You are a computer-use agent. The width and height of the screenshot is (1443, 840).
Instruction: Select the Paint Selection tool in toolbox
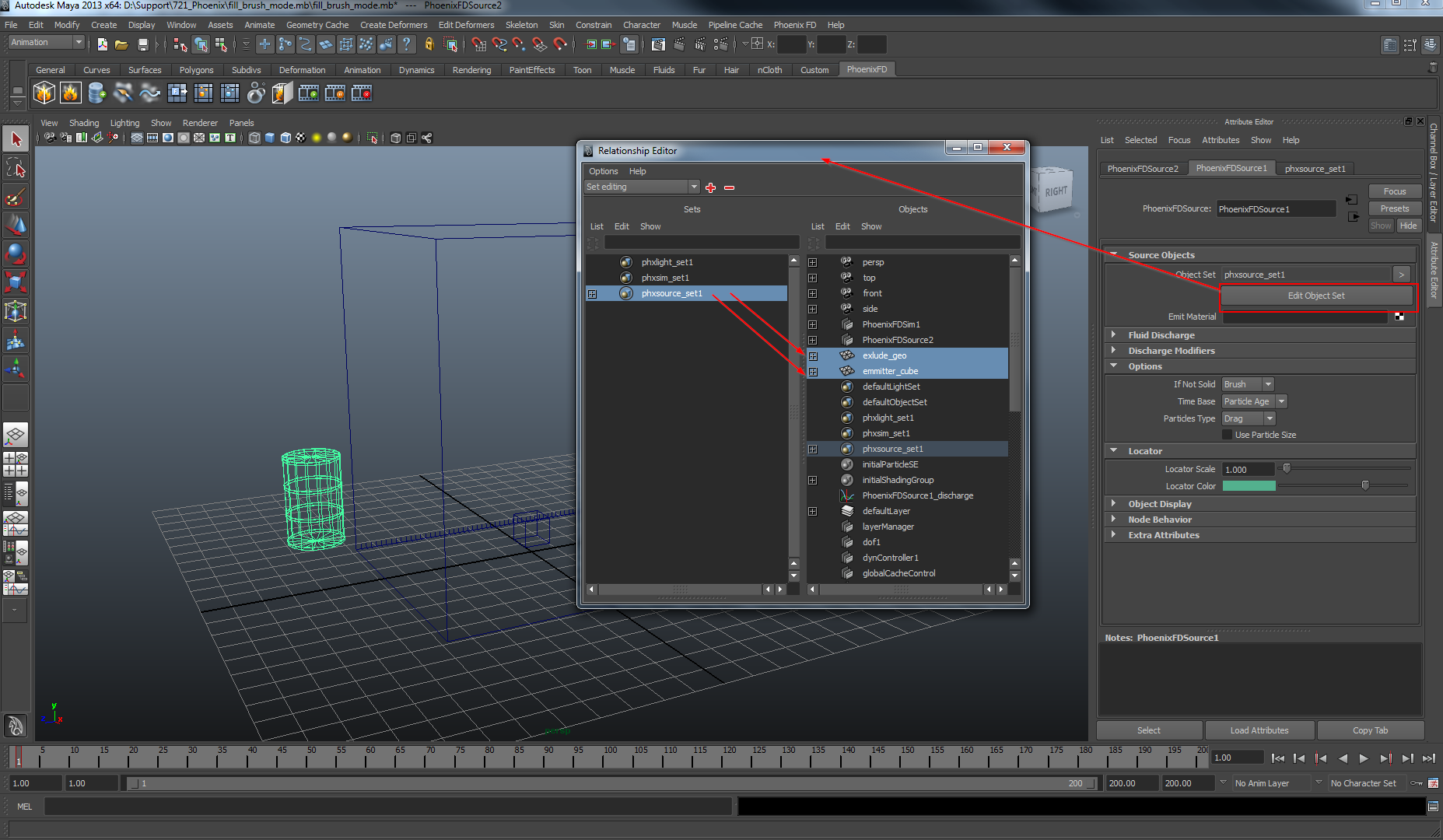[16, 197]
